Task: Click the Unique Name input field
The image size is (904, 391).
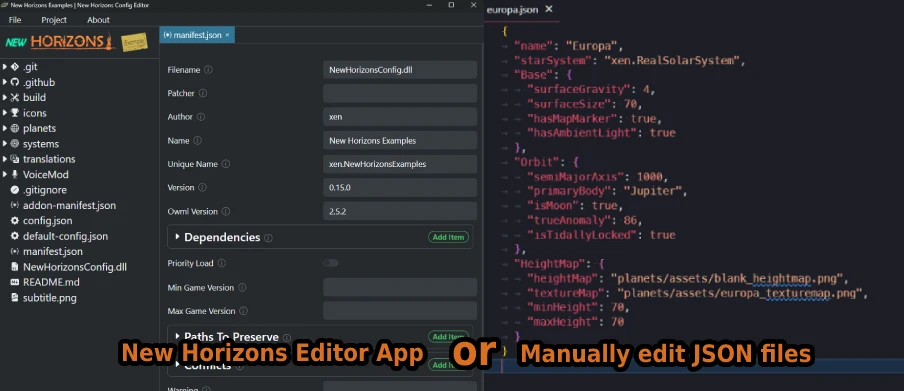Action: pyautogui.click(x=400, y=164)
